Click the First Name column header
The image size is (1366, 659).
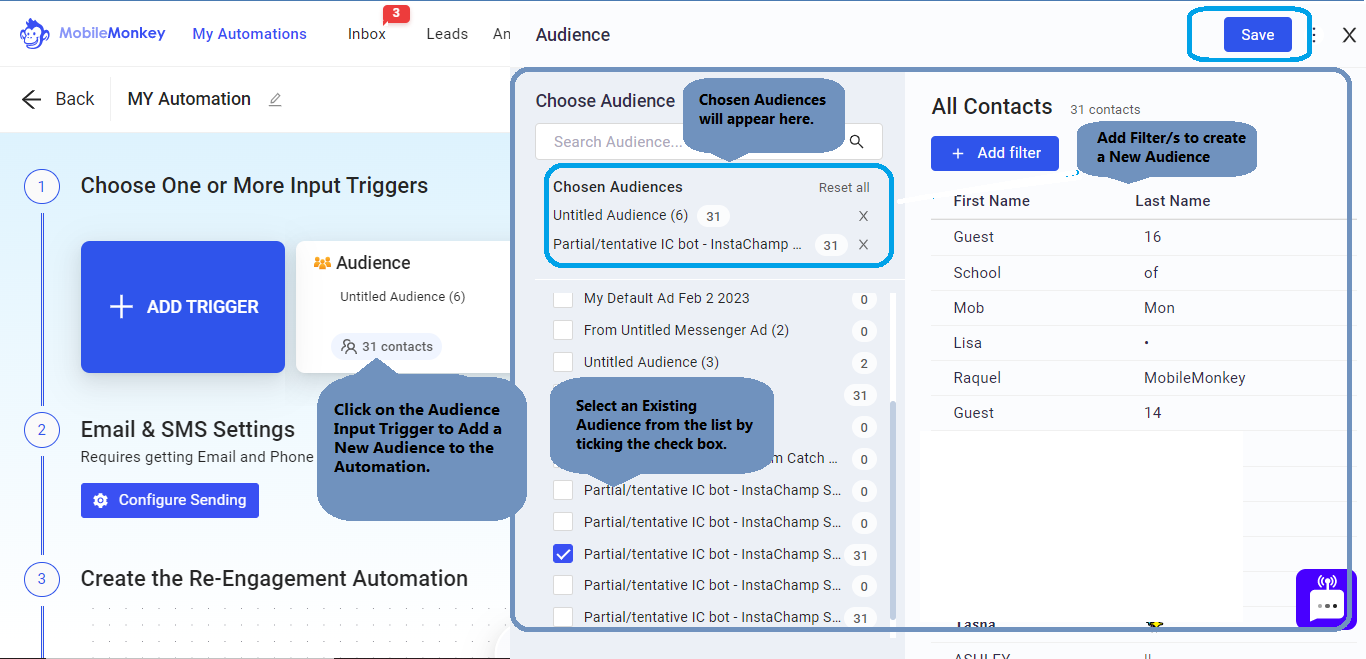(x=991, y=201)
